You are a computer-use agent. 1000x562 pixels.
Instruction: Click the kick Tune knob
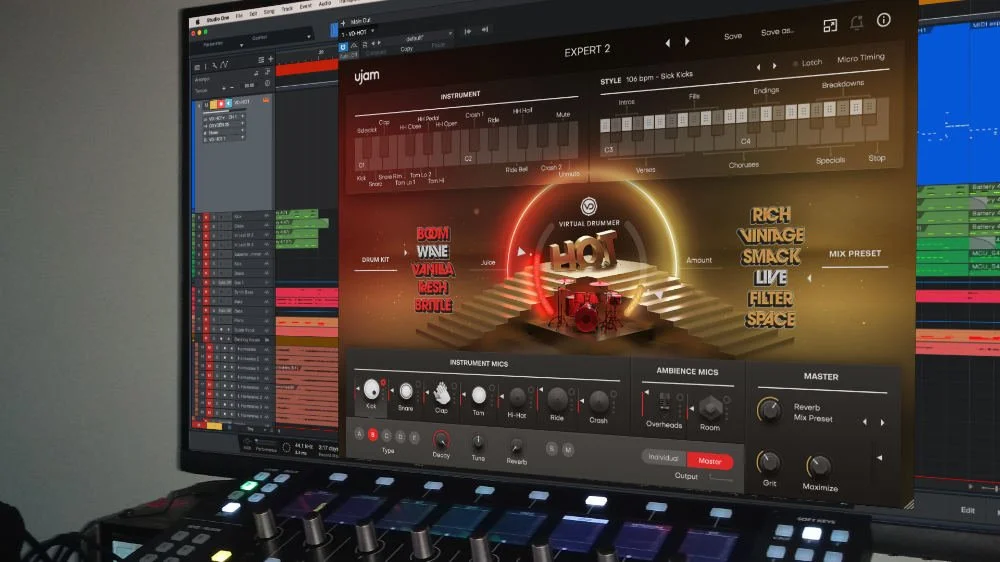(x=478, y=443)
